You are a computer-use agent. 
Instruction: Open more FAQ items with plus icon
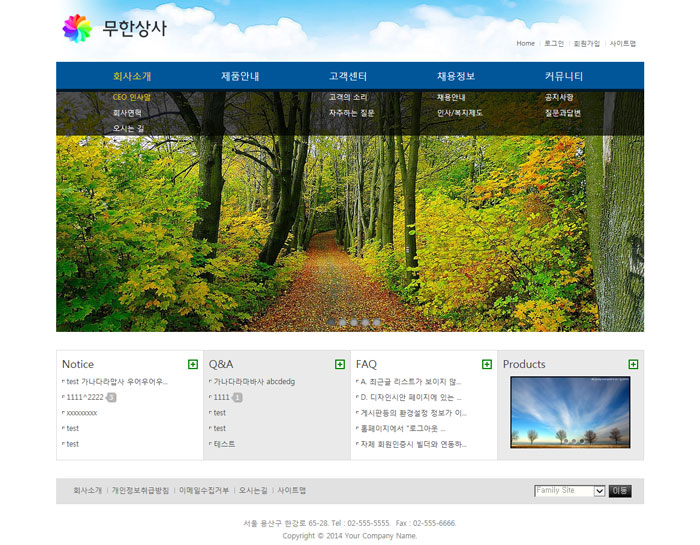487,364
